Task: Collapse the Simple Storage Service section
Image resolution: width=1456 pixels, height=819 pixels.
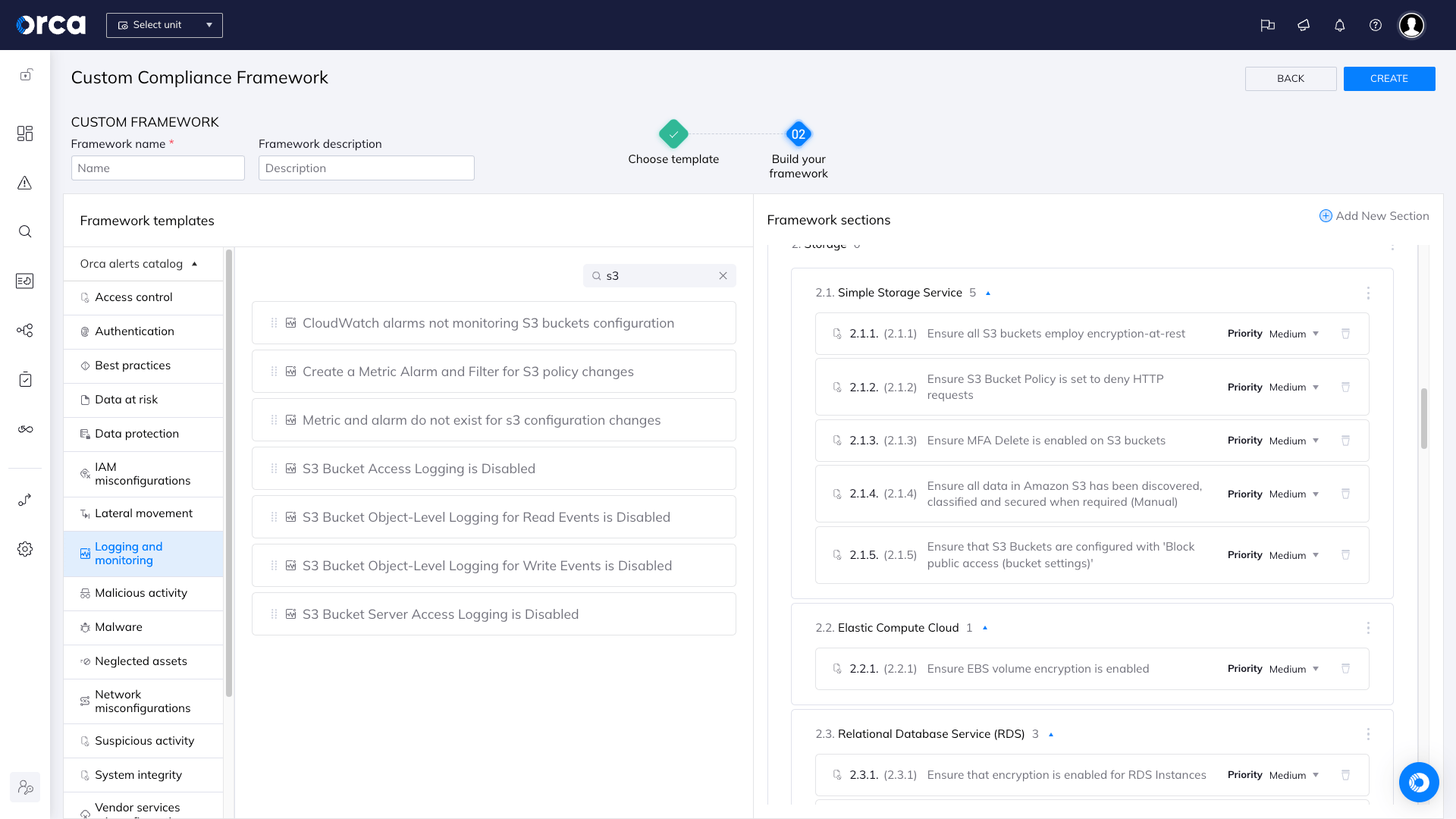Action: (x=987, y=293)
